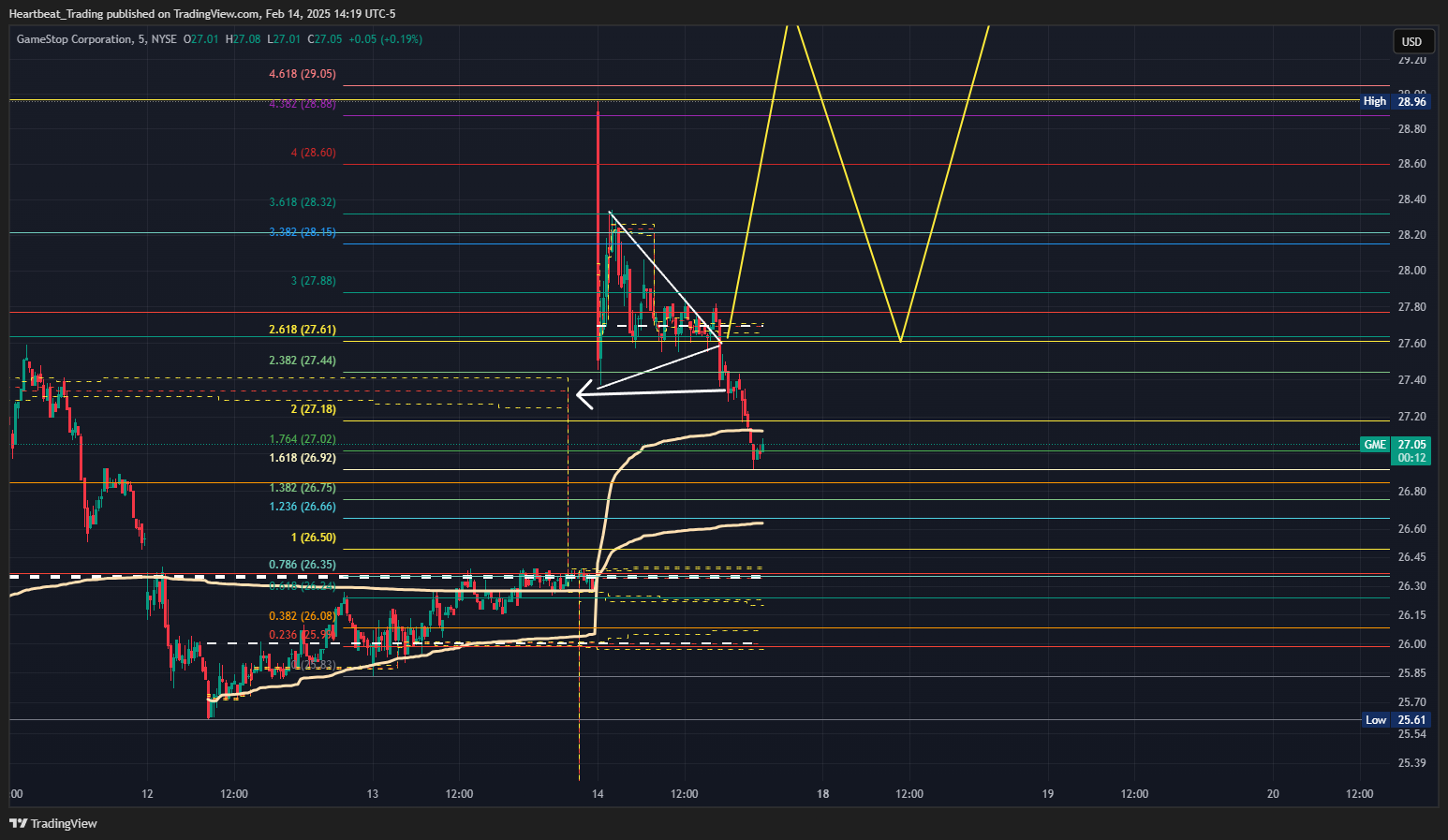Click the 28.40 price axis tick

(x=1411, y=199)
